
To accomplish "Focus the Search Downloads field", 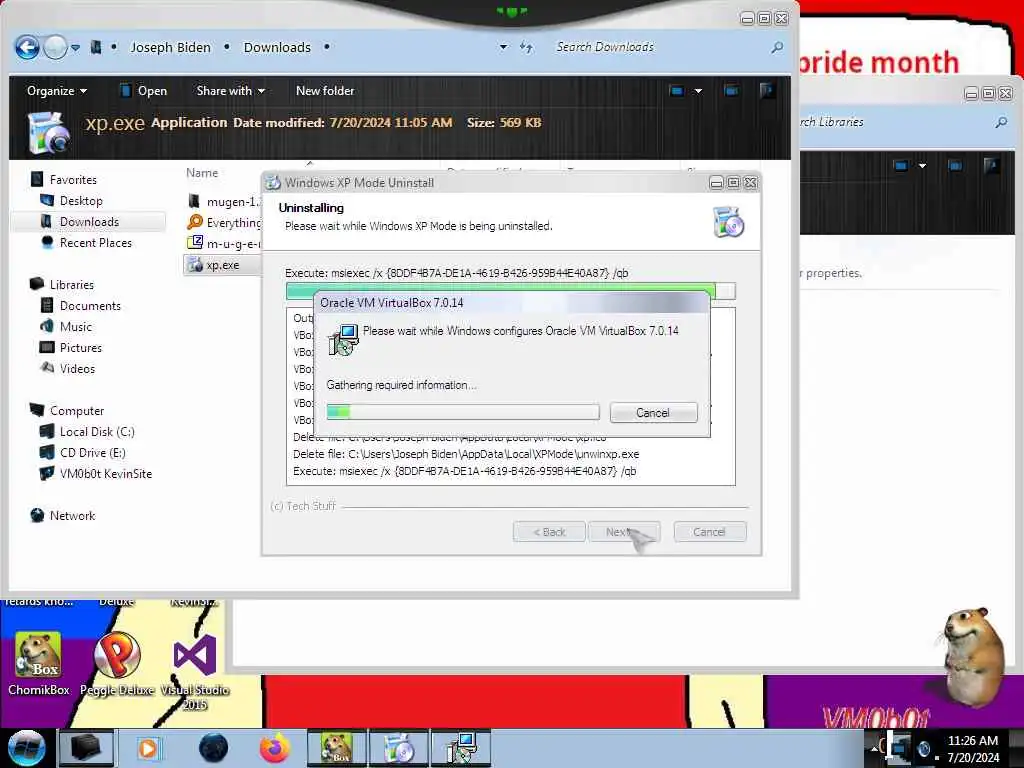I will pos(660,47).
